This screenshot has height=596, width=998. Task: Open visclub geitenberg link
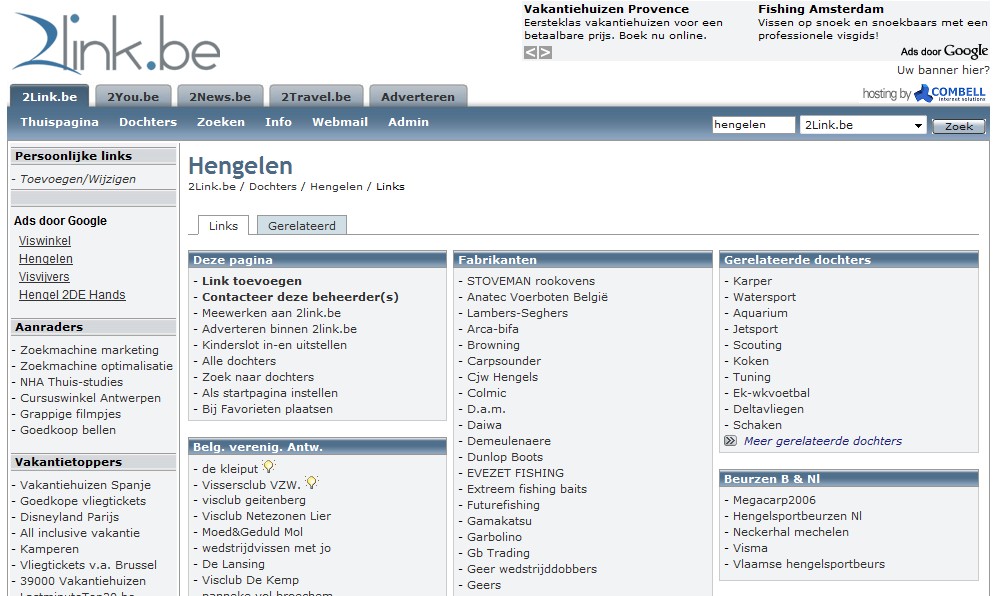pyautogui.click(x=254, y=500)
